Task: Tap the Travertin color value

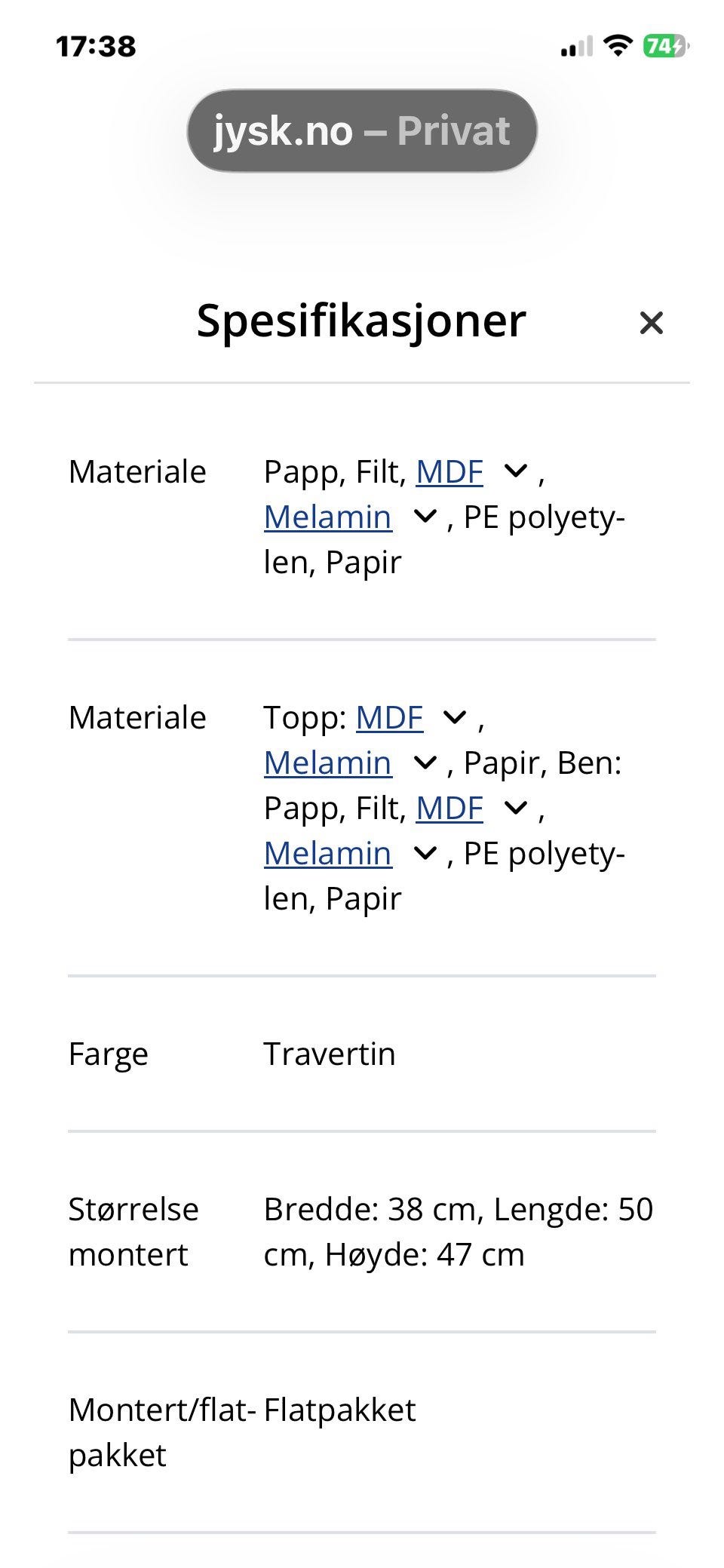Action: point(330,1054)
